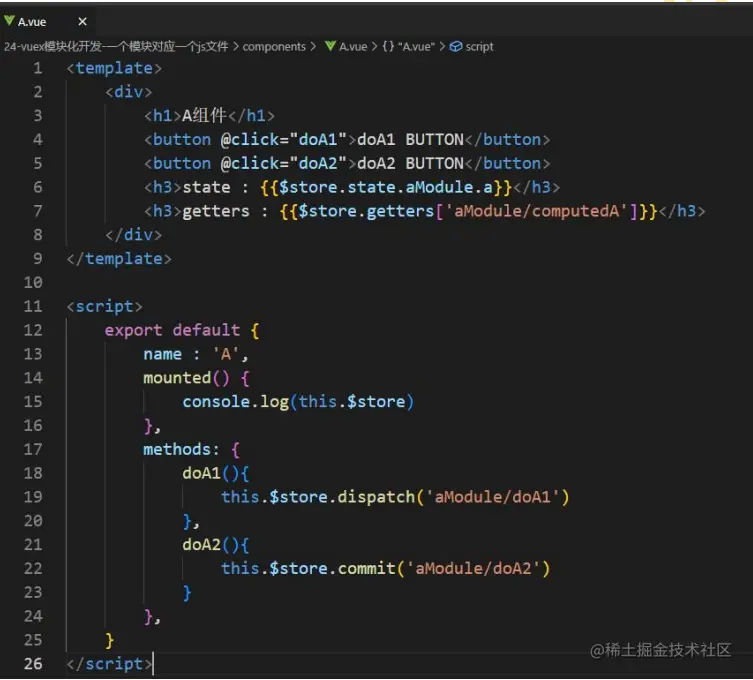The image size is (753, 680).
Task: Close the A.vue tab
Action: click(x=82, y=22)
